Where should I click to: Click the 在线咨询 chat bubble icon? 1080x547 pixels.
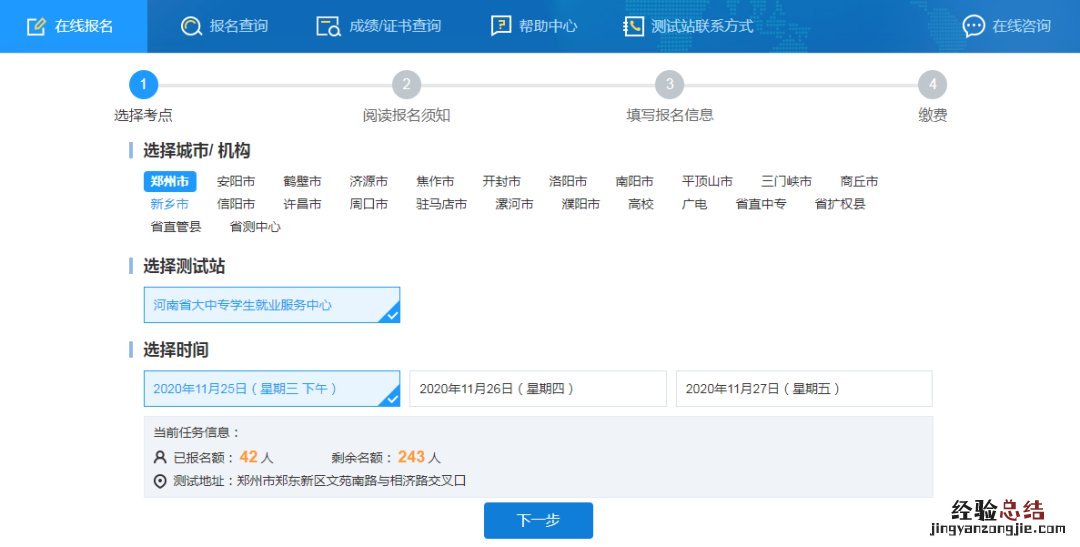(x=973, y=26)
